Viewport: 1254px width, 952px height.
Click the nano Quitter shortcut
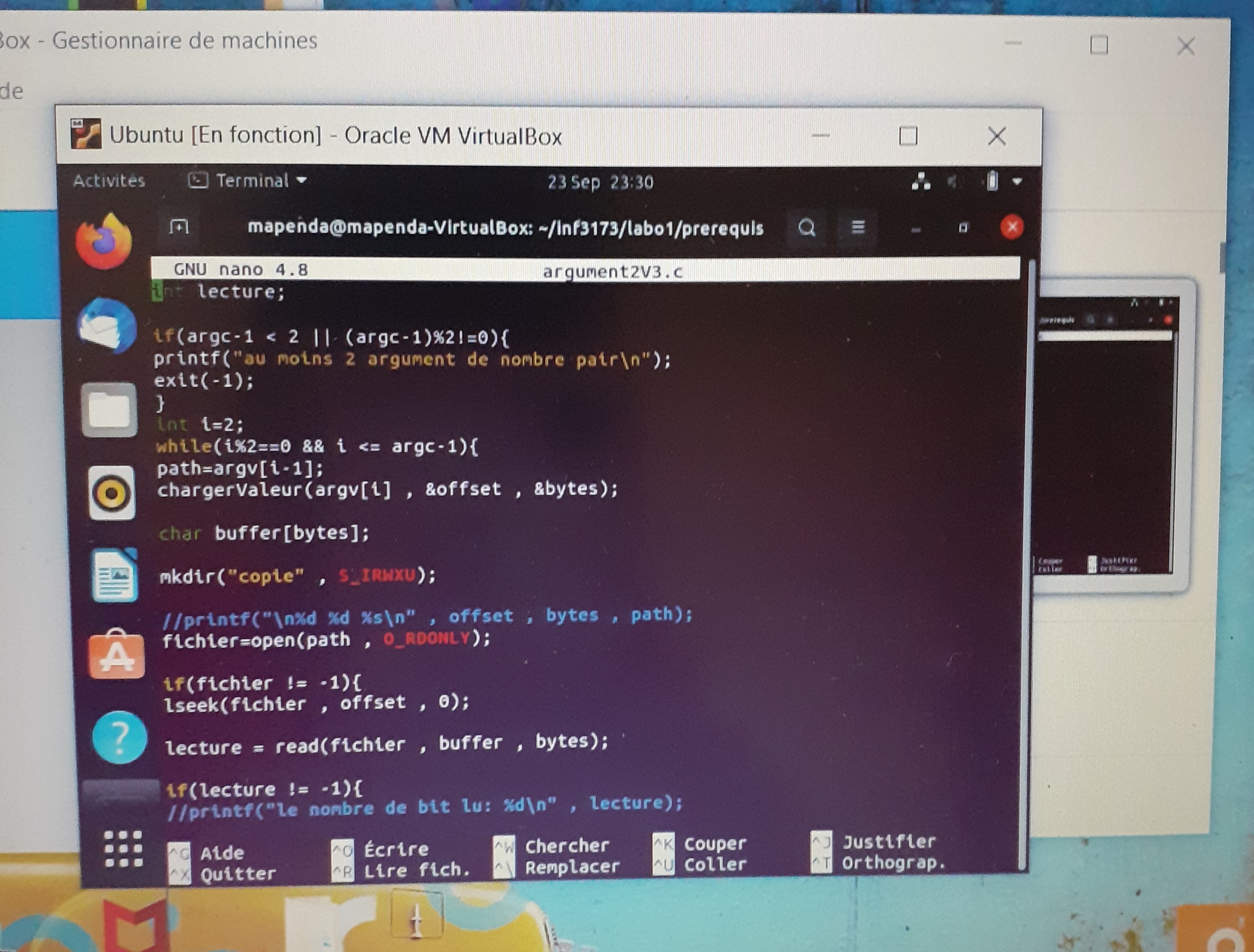(222, 874)
